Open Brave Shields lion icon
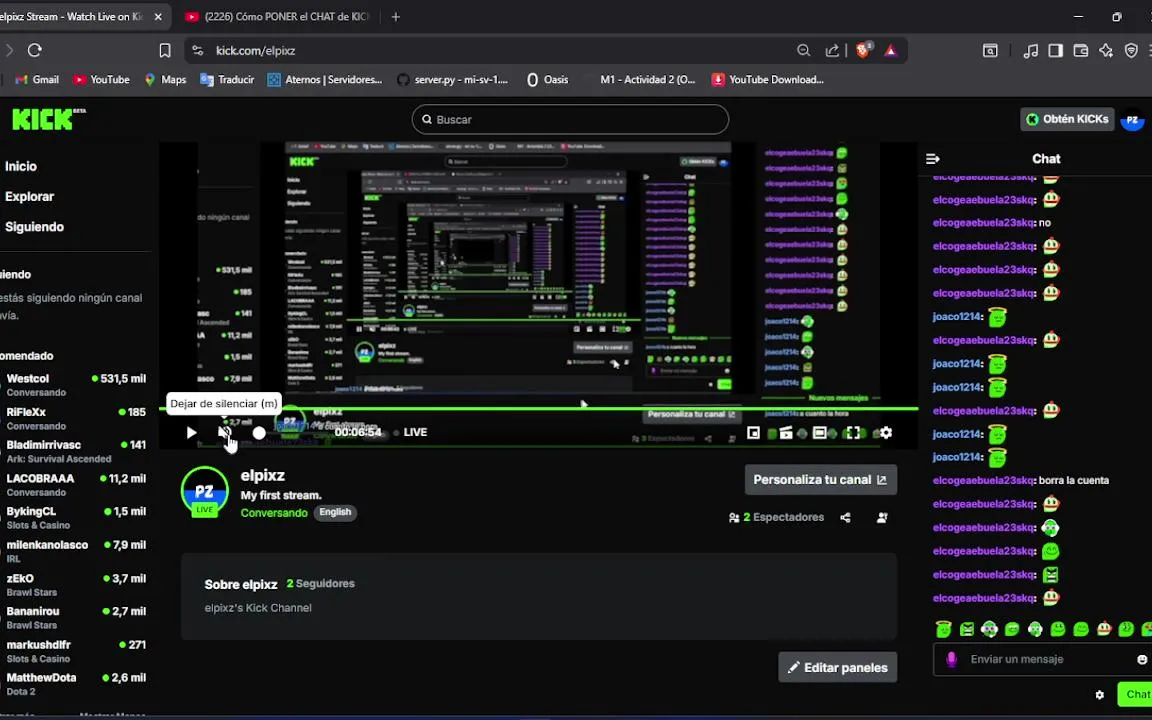 (x=863, y=49)
